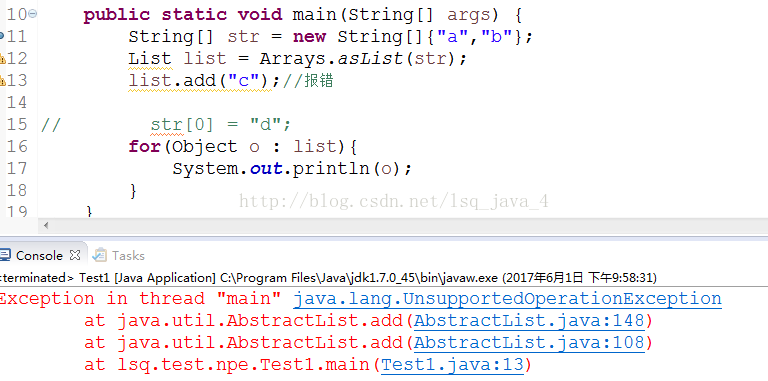Click the horizontal scrollbar left arrow

click(46, 226)
